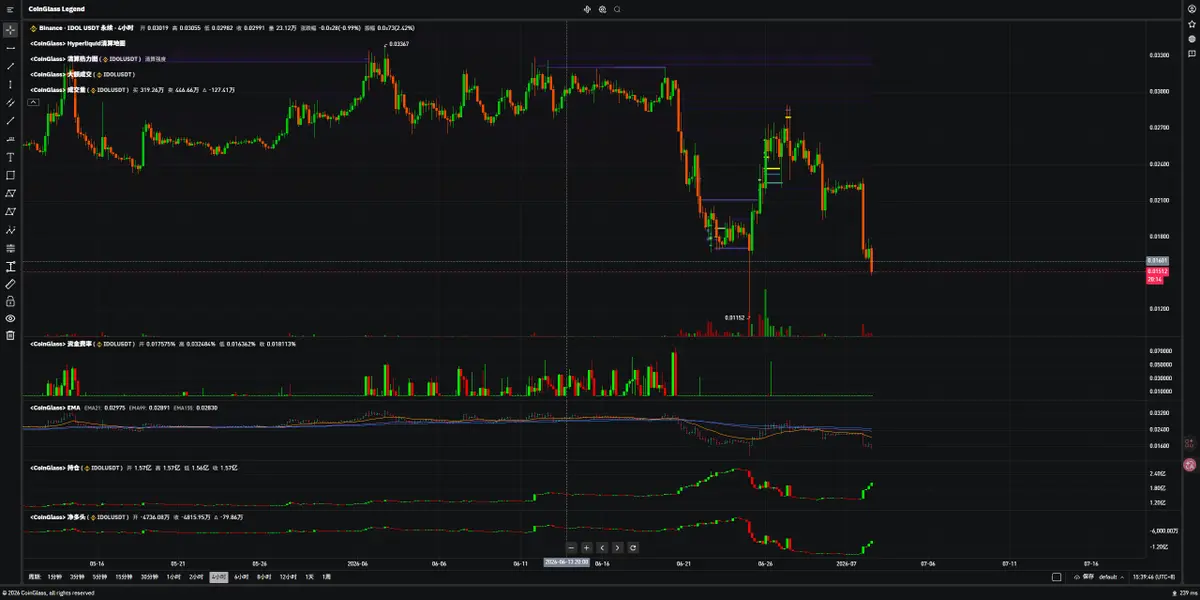Viewport: 1200px width, 600px height.
Task: Switch to the 2小时 timeframe
Action: 195,577
